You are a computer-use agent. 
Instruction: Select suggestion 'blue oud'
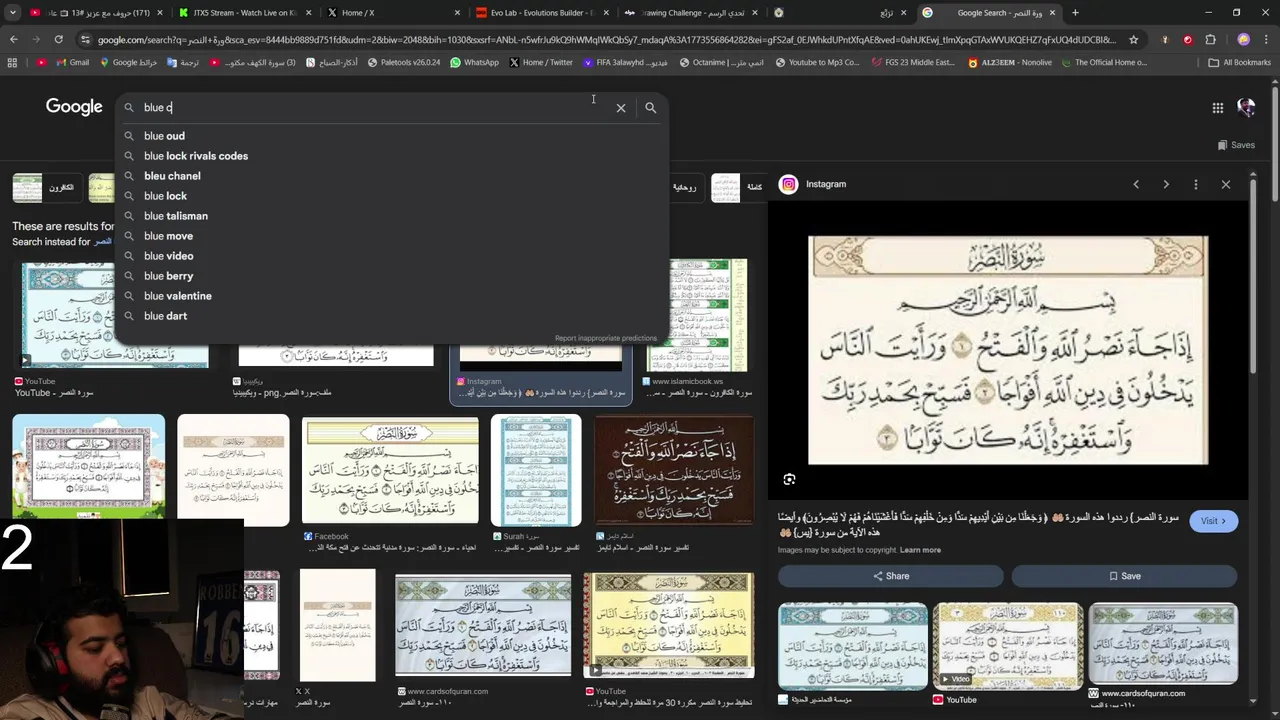tap(390, 136)
